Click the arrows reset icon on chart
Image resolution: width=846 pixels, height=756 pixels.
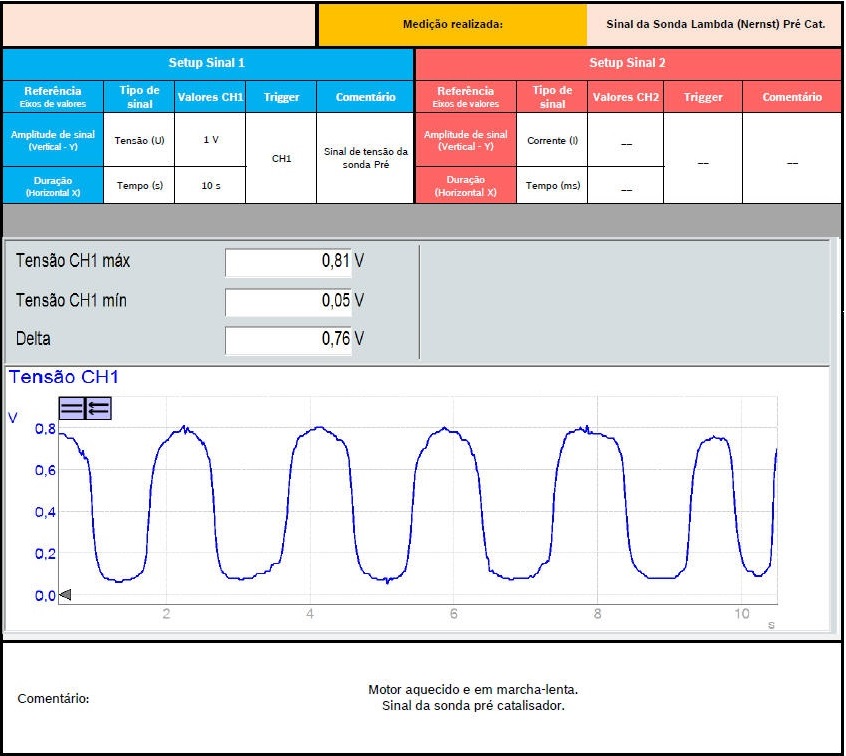98,408
